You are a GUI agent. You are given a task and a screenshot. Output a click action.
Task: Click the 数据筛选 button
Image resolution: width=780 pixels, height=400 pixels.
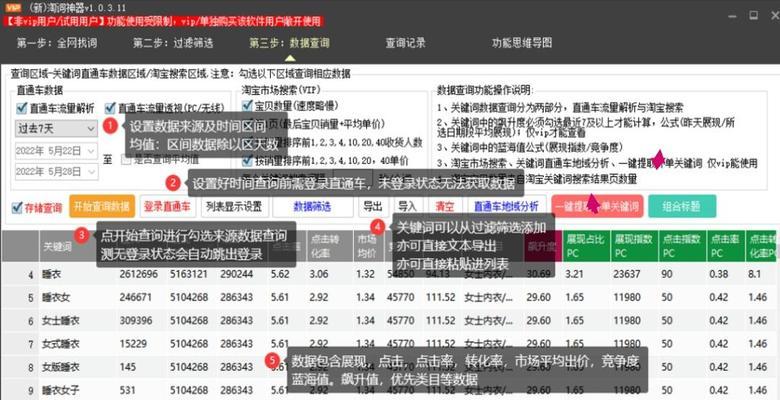(313, 206)
